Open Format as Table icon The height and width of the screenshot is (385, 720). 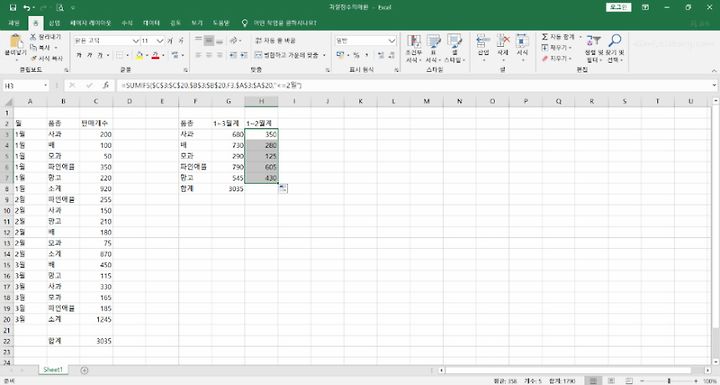click(433, 41)
